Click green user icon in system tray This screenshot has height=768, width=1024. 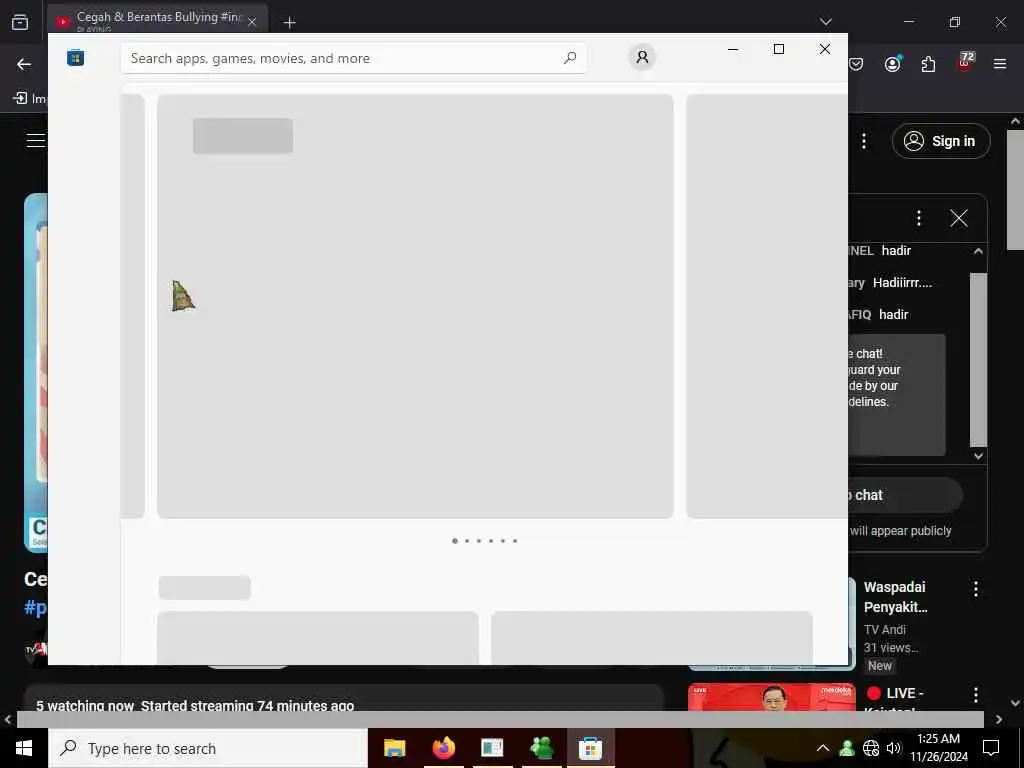847,748
